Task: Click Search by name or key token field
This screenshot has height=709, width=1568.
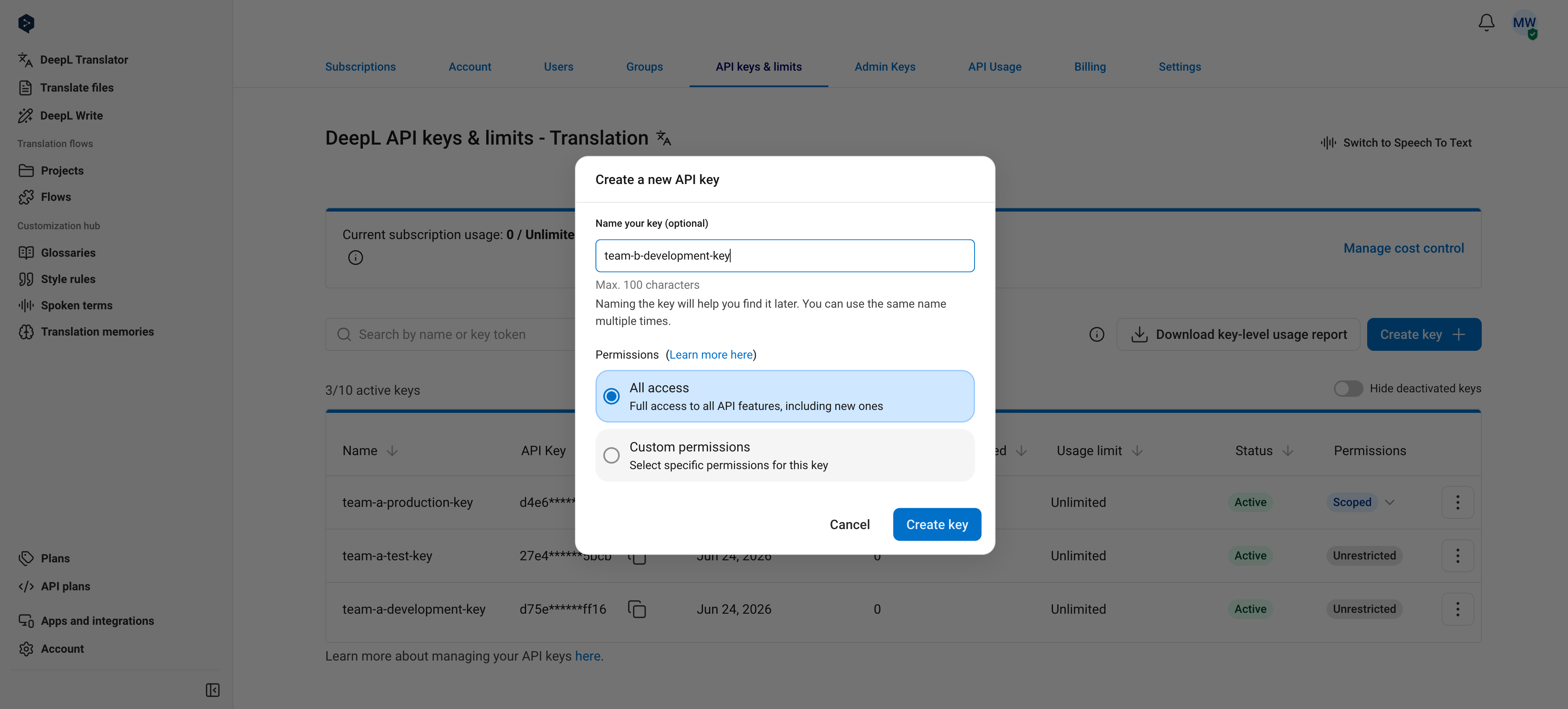Action: point(451,335)
